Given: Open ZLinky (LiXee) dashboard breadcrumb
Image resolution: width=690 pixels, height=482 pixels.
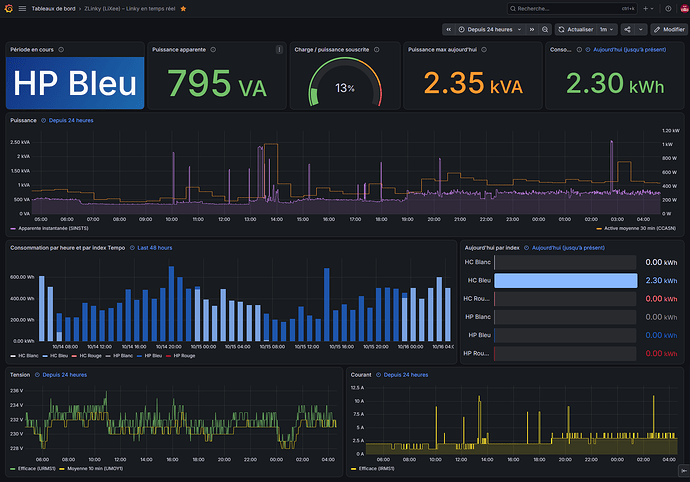Looking at the screenshot, I should click(x=130, y=9).
